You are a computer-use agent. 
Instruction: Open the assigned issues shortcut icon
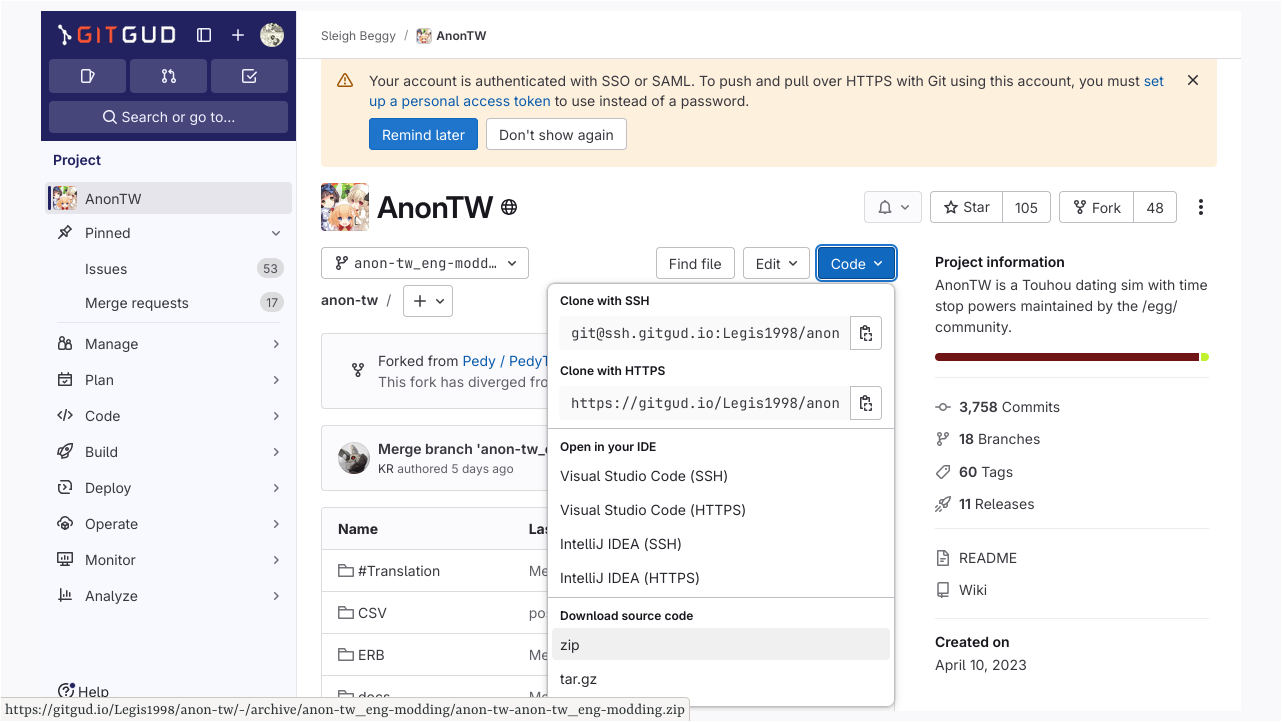[x=87, y=76]
